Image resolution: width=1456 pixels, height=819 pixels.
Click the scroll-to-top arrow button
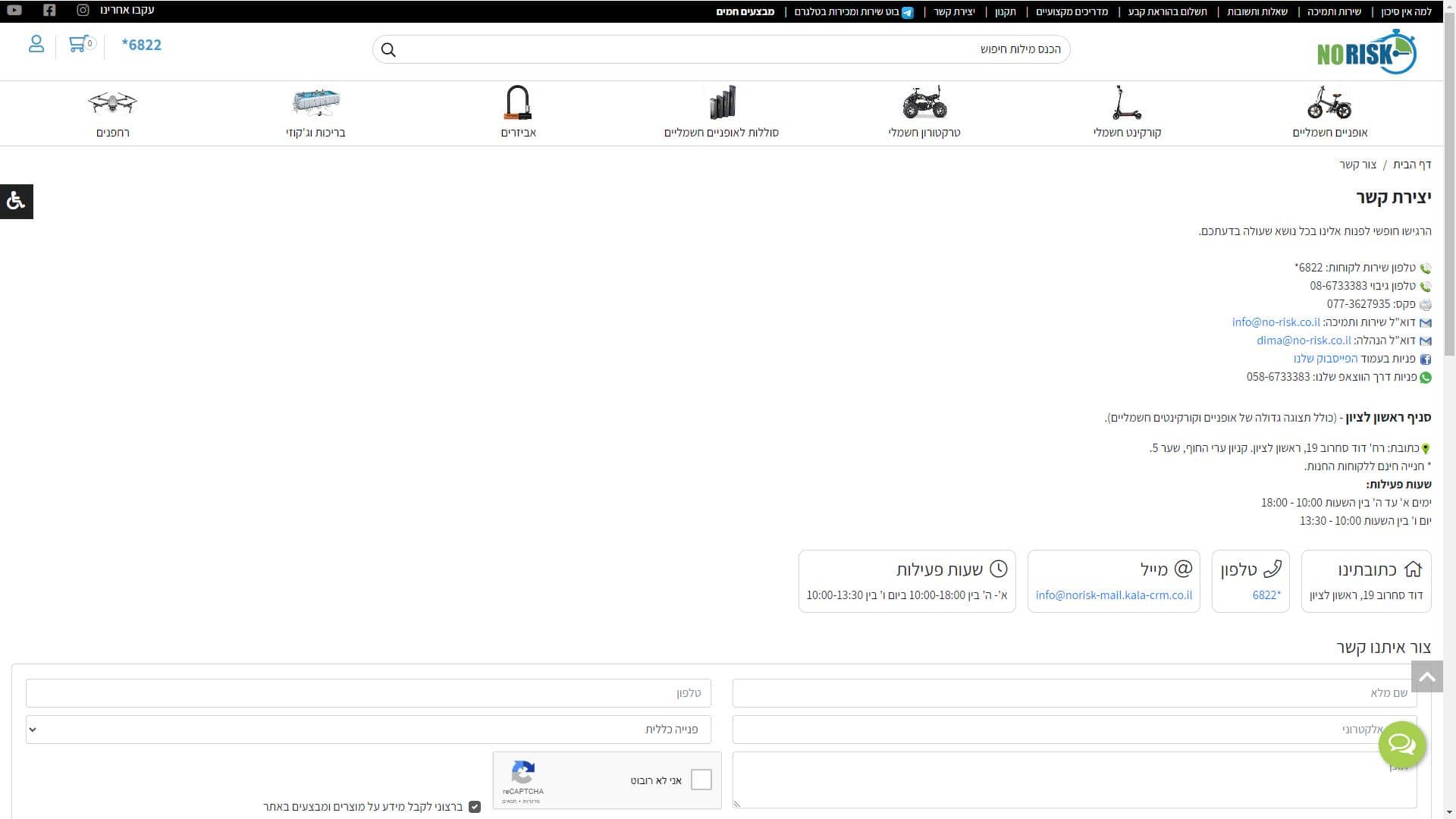1426,676
